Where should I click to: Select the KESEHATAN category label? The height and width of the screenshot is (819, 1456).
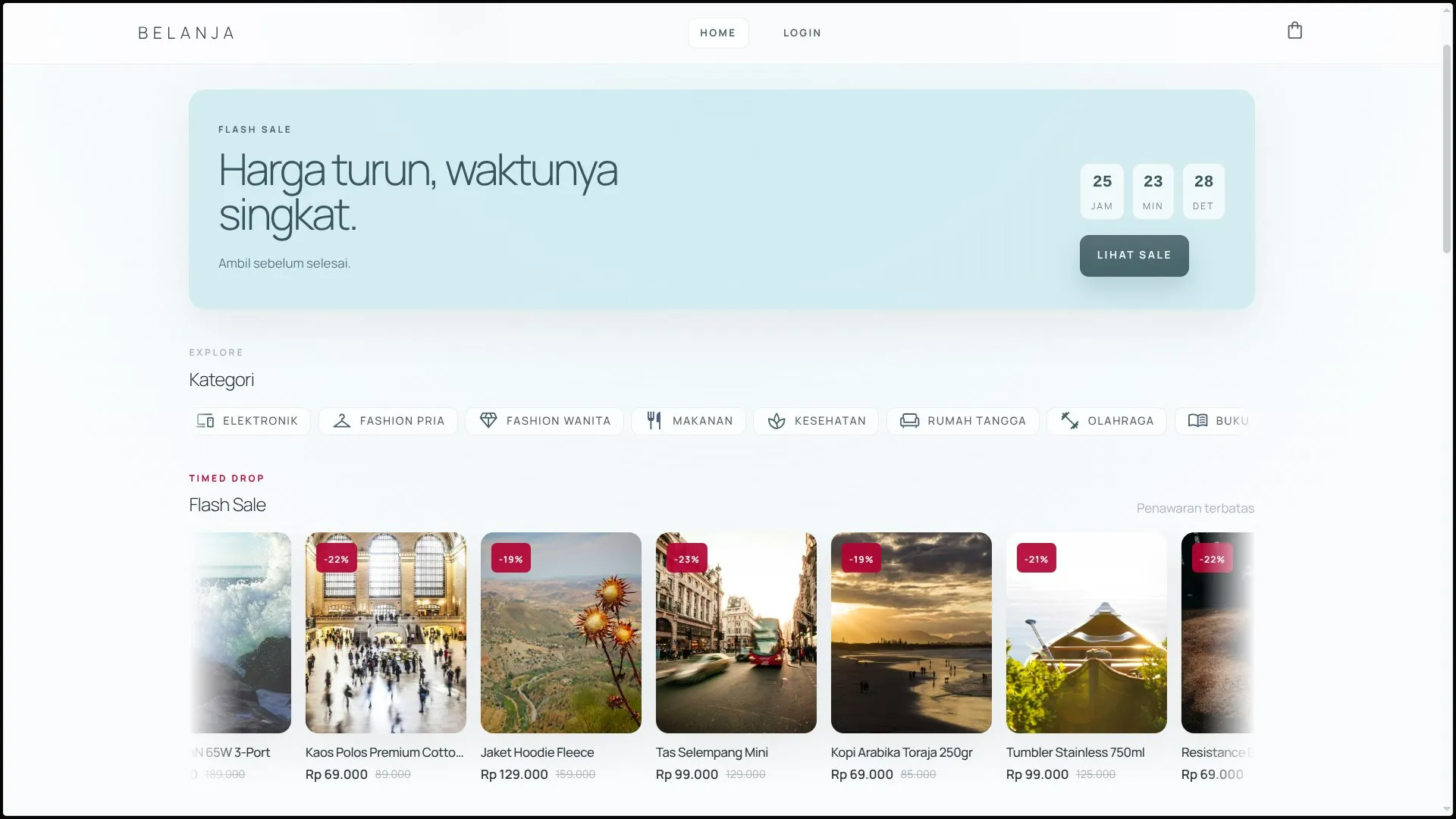[830, 421]
